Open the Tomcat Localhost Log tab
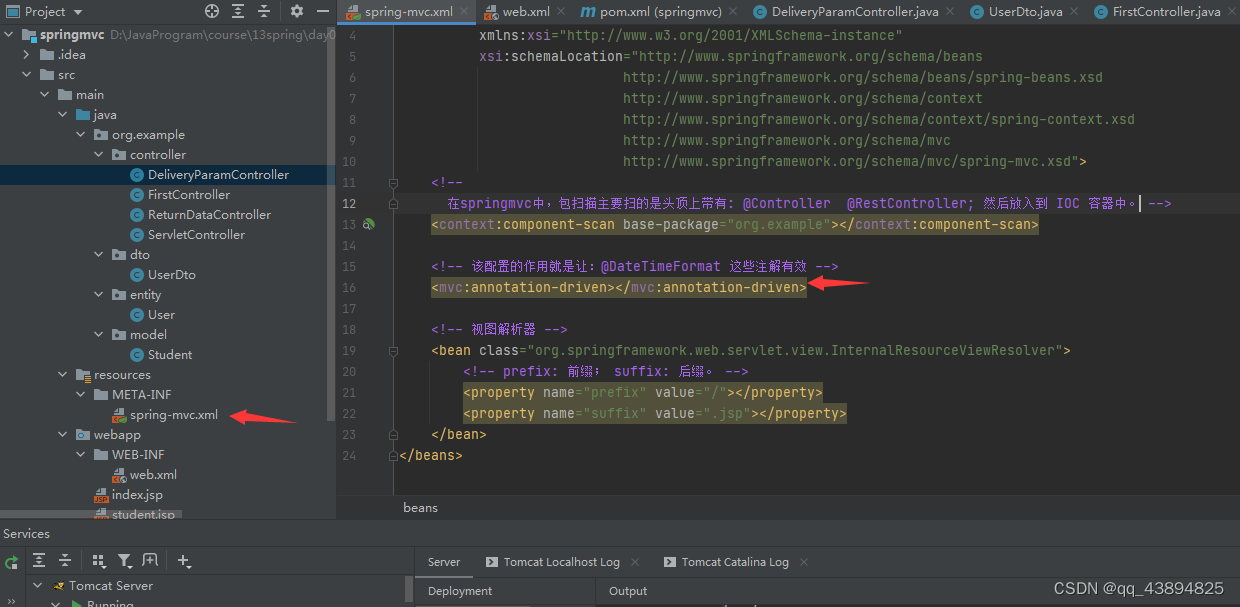Screen dimensions: 1240x607 tap(561, 562)
